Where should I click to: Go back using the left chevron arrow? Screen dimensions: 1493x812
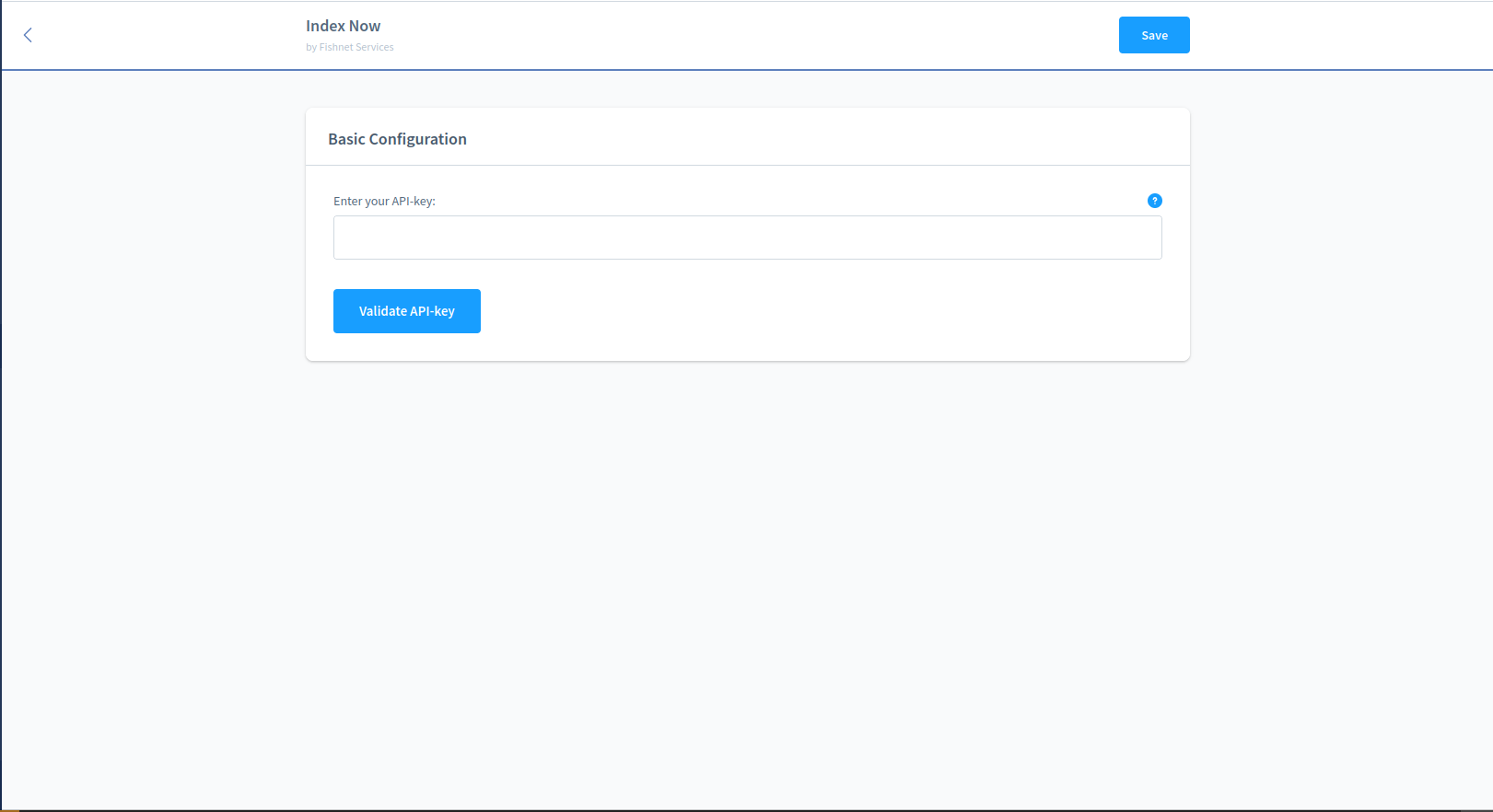click(x=28, y=35)
